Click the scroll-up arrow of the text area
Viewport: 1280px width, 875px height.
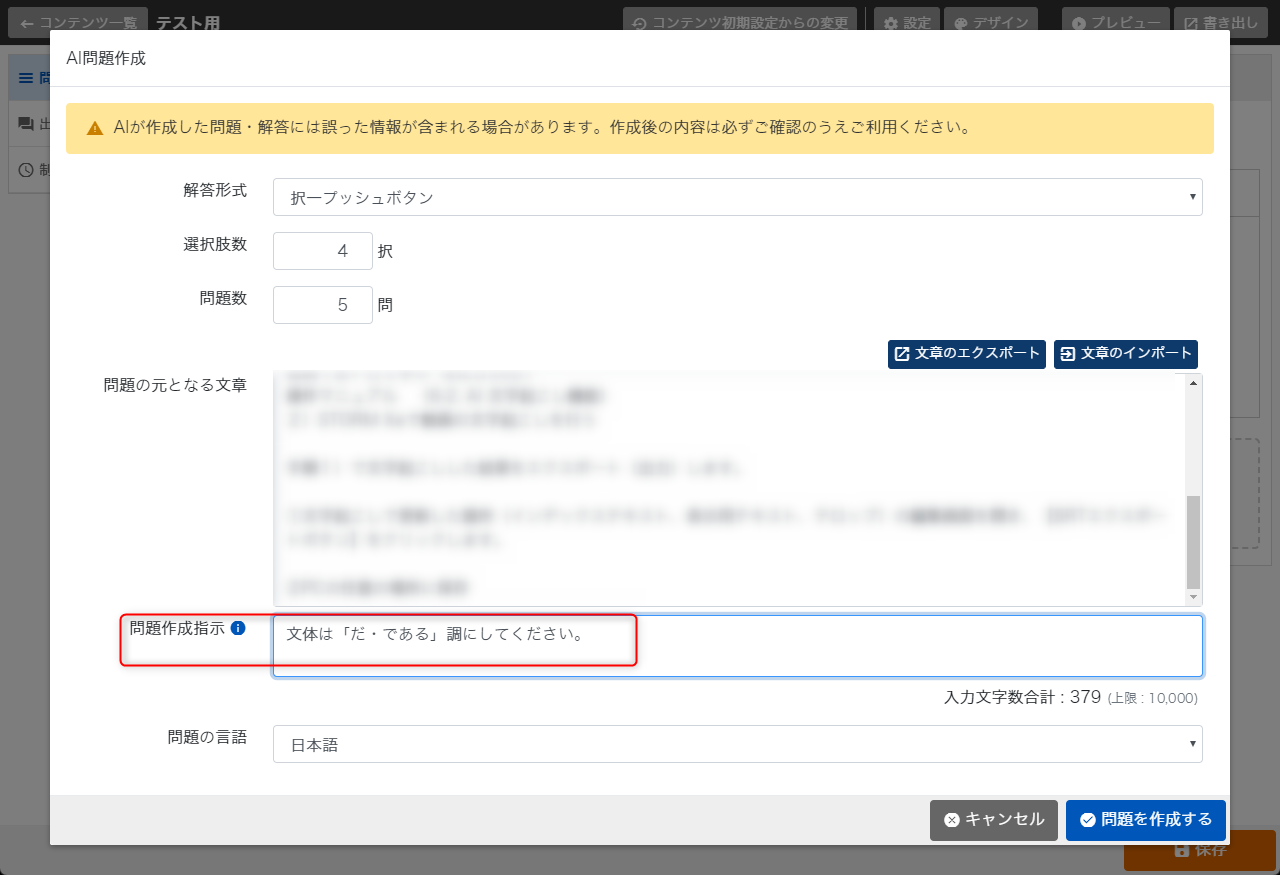coord(1193,383)
